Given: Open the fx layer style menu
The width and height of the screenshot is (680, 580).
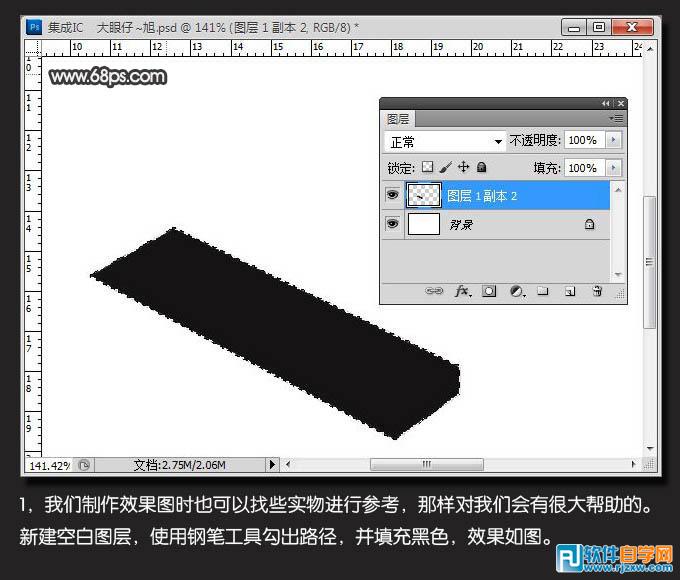Looking at the screenshot, I should (x=463, y=291).
